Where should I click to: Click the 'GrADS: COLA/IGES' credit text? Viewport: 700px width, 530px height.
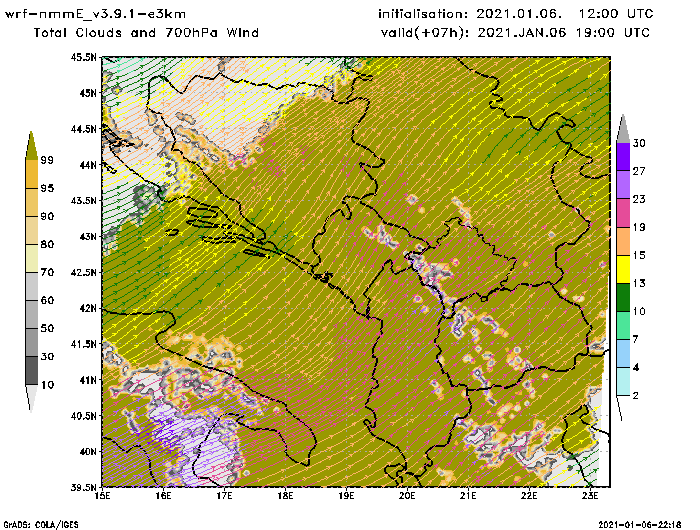[x=41, y=525]
